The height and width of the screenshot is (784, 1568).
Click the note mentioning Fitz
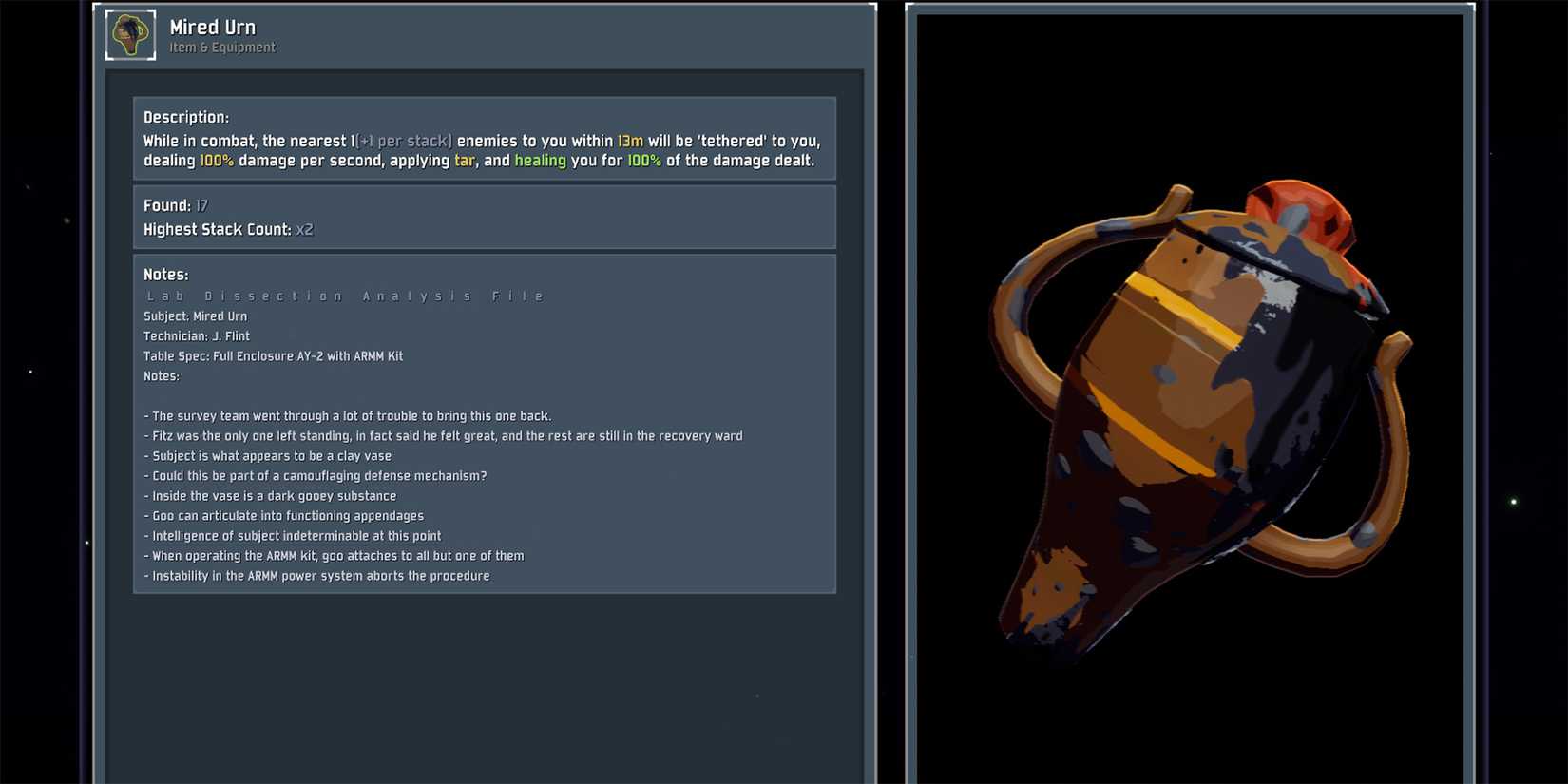443,436
